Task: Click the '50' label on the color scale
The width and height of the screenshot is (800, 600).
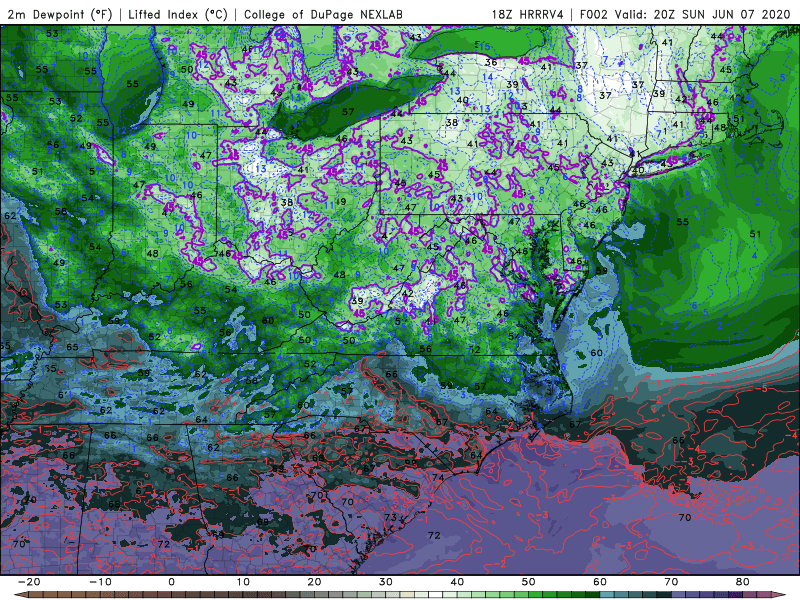Action: click(529, 582)
